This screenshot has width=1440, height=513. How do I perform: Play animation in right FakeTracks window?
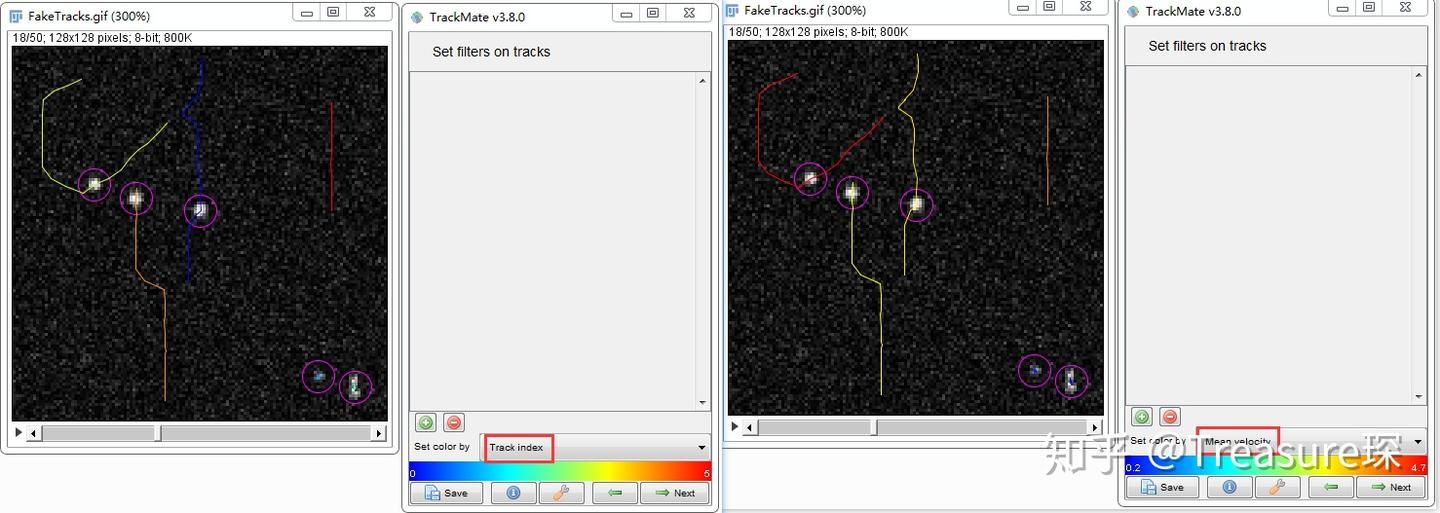[x=735, y=427]
